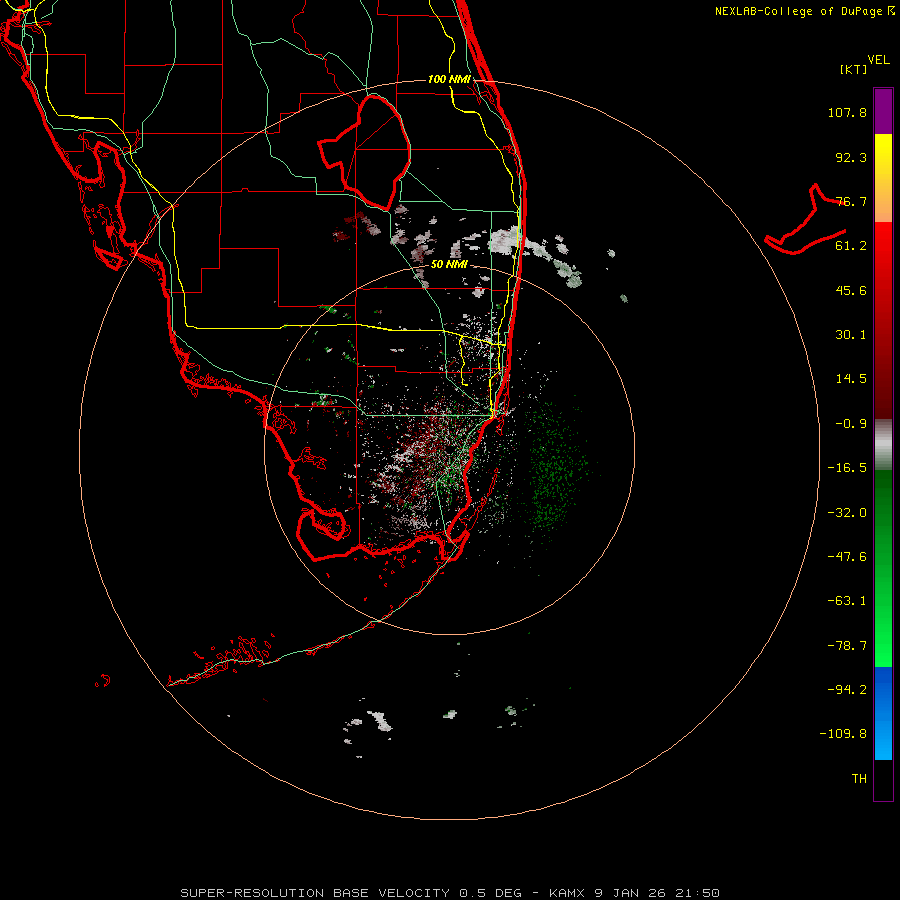Image resolution: width=900 pixels, height=900 pixels.
Task: Click the 30.1 velocity scale value
Action: (x=851, y=335)
